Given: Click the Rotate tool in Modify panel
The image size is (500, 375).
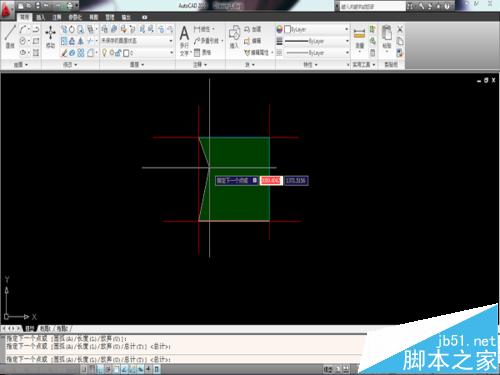Looking at the screenshot, I should click(x=72, y=30).
